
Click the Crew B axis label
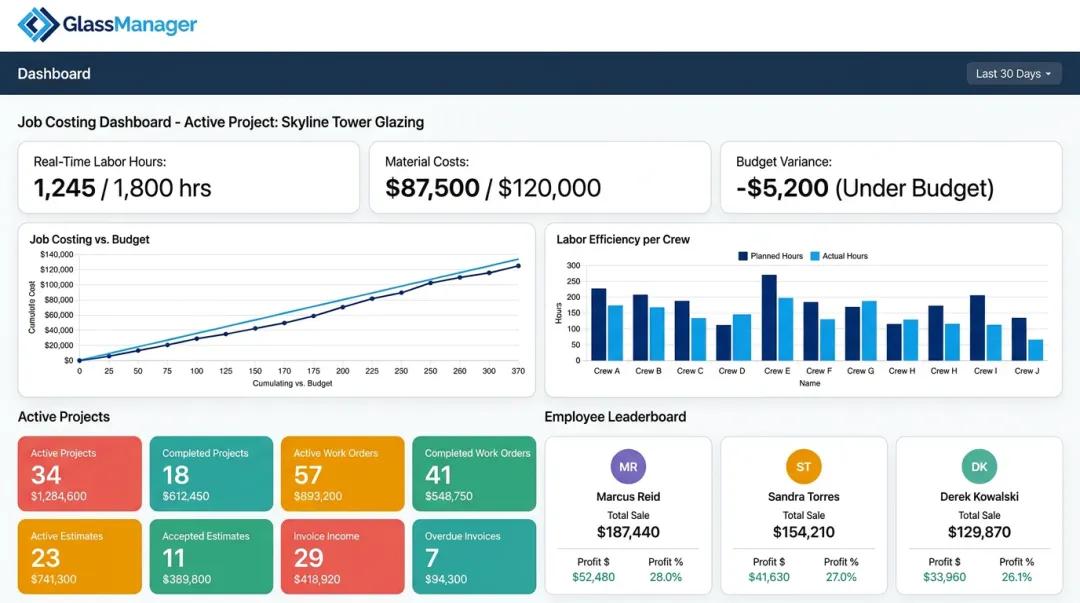point(648,371)
